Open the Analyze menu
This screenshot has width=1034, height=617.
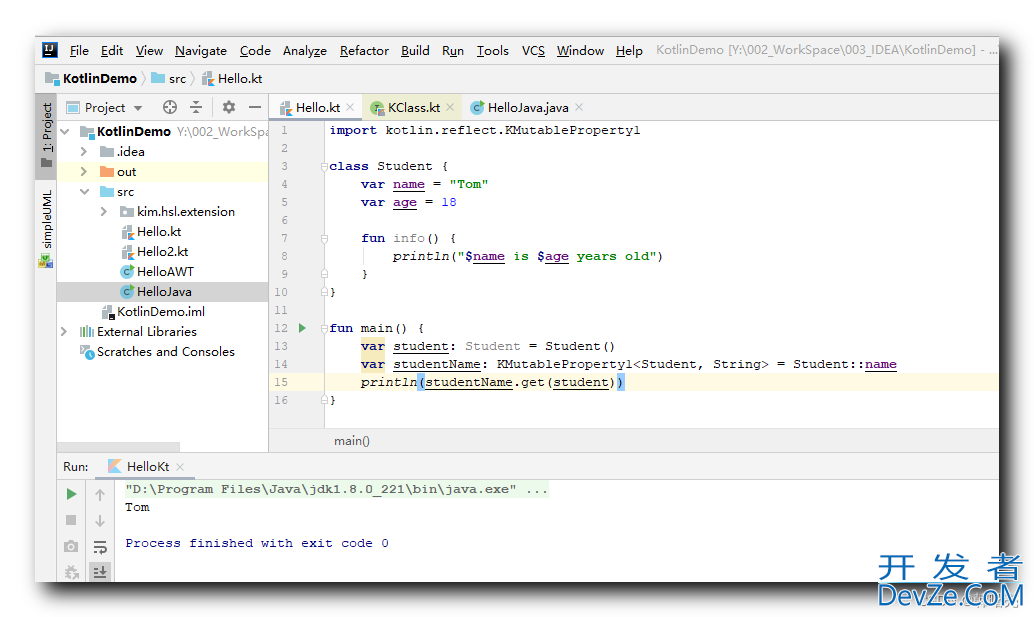(x=305, y=51)
